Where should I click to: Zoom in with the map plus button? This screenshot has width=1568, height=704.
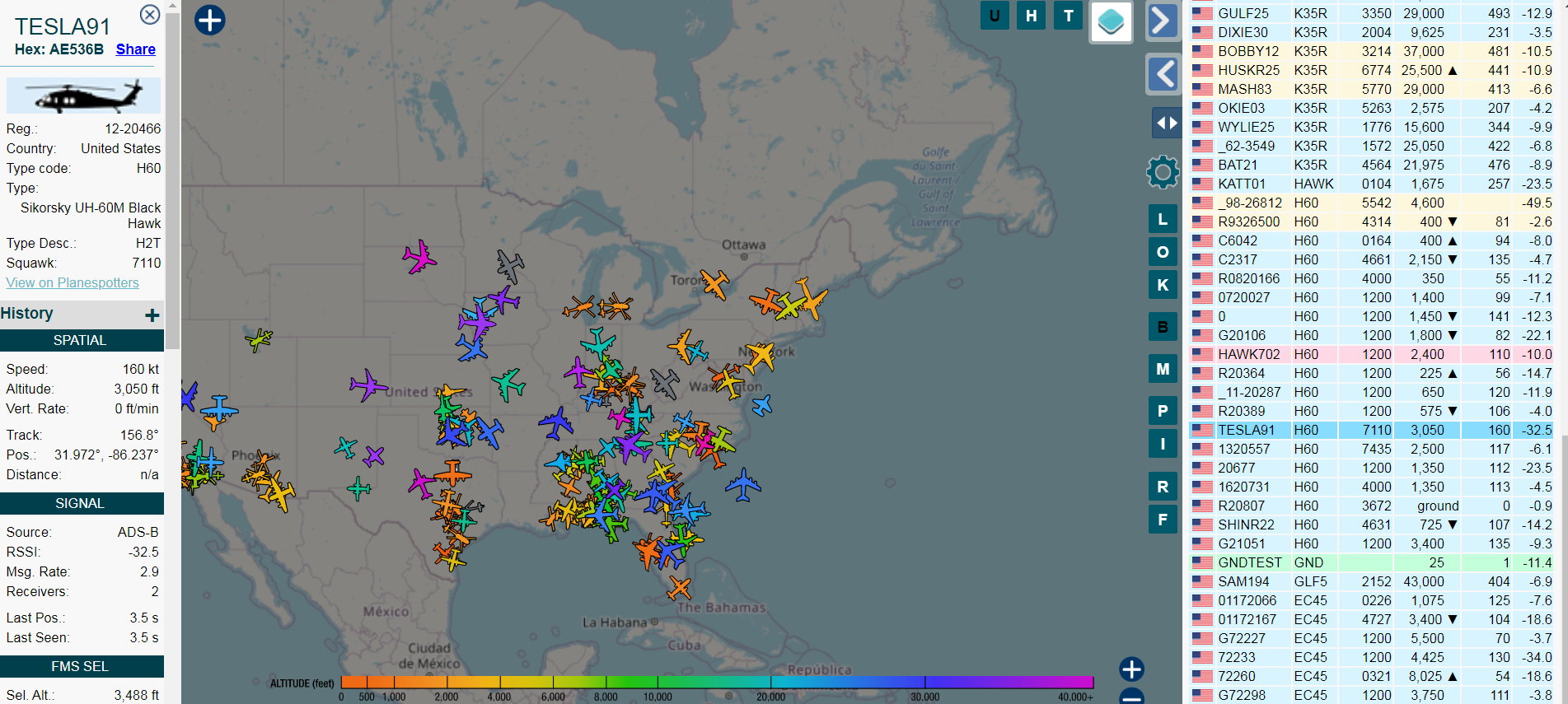tap(1132, 669)
